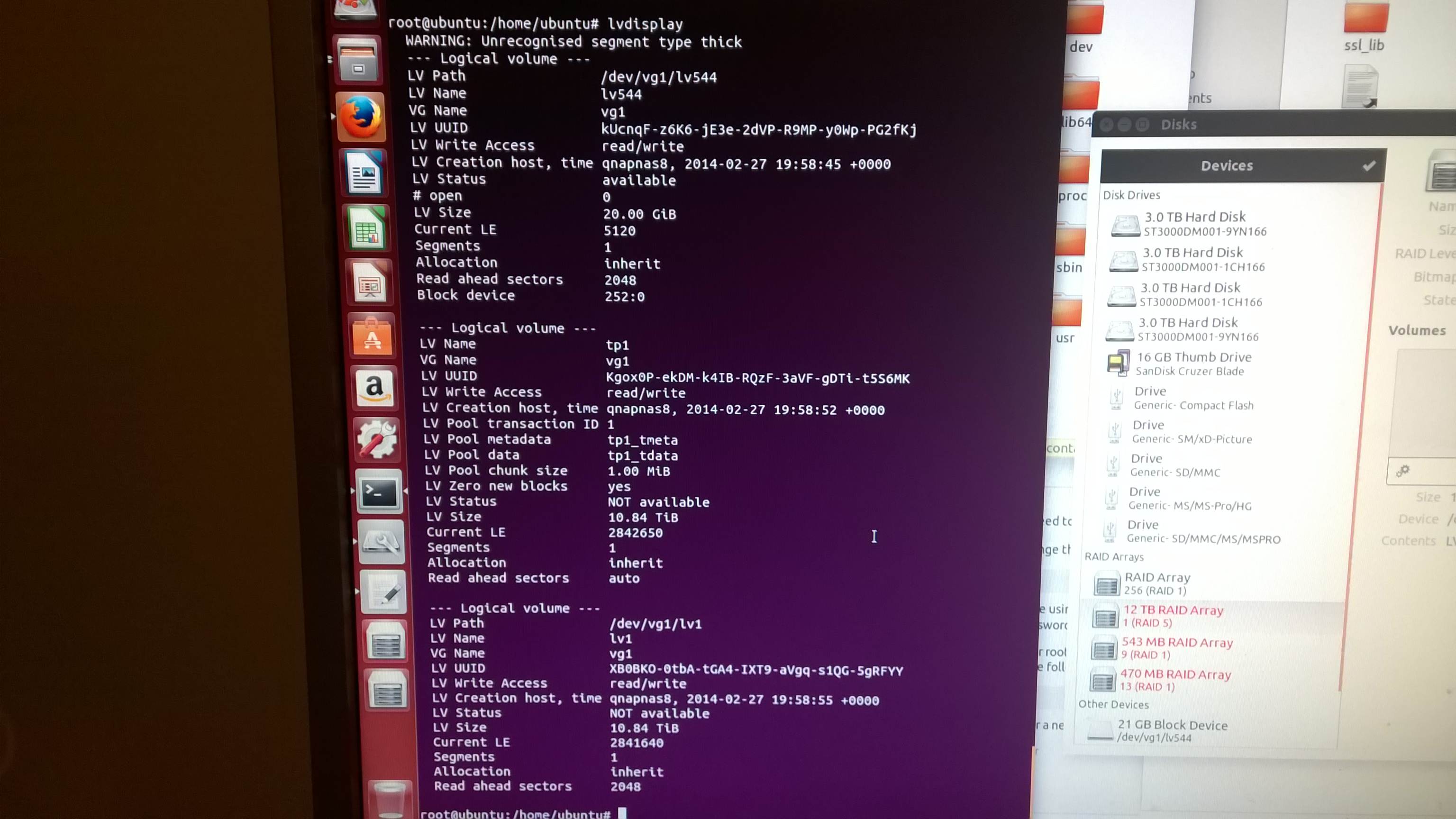Click UUID 'XB0BKO-0tbA-tGA4-IXT9-aVgq-s1QG-5gRFYY'

pos(756,671)
